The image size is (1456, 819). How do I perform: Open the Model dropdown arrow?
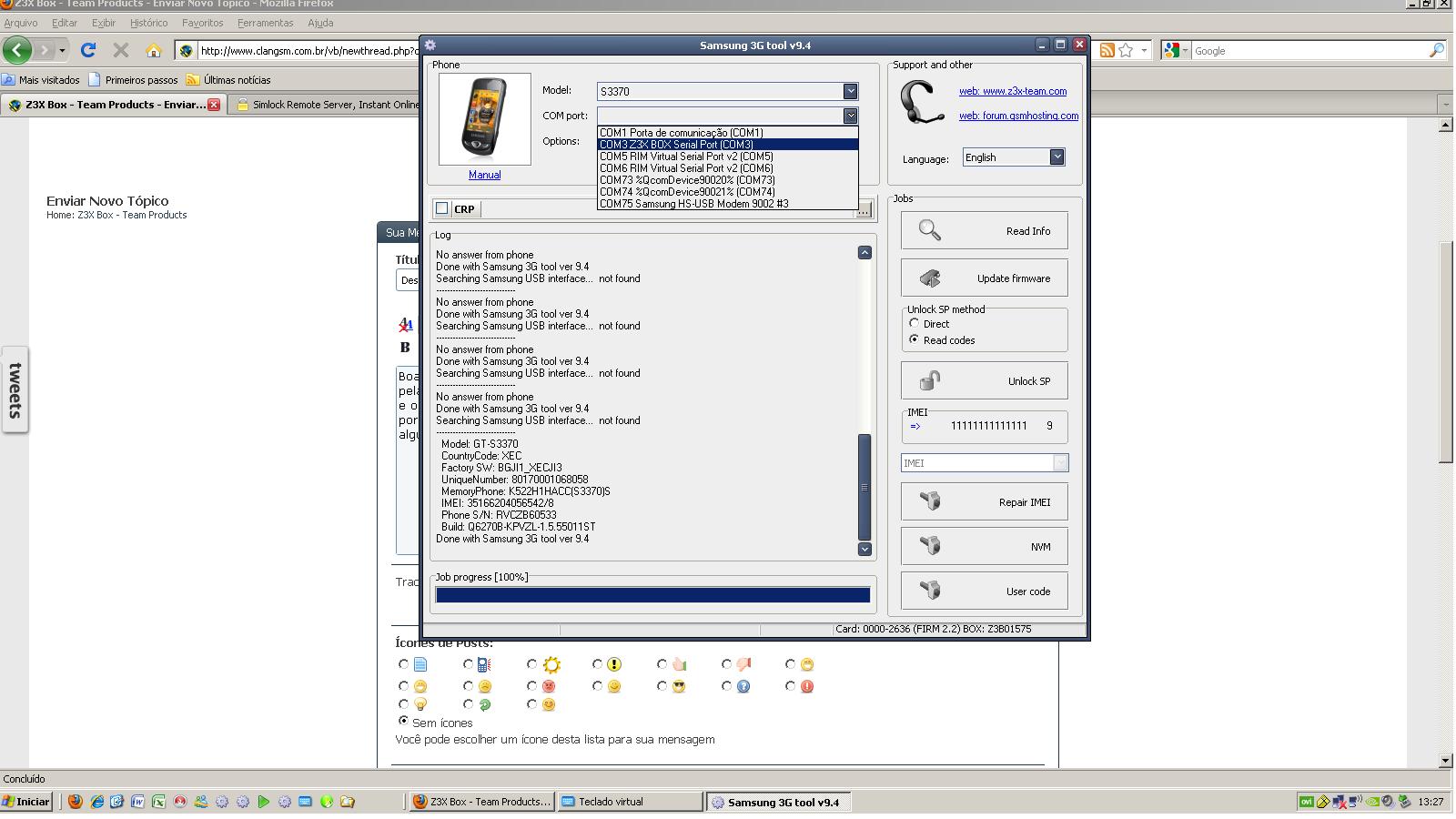click(850, 91)
